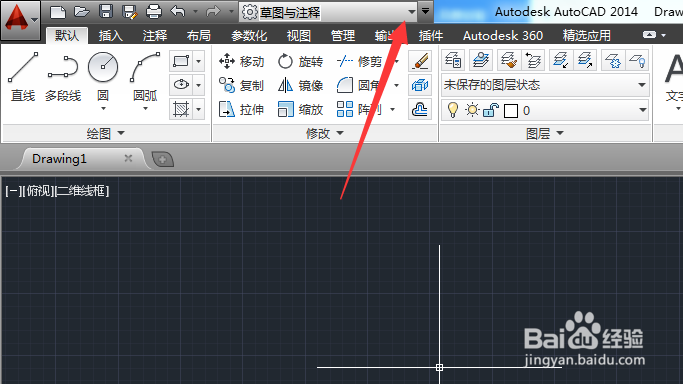Open the ellipse tool flyout arrow
The height and width of the screenshot is (384, 683).
click(x=199, y=85)
